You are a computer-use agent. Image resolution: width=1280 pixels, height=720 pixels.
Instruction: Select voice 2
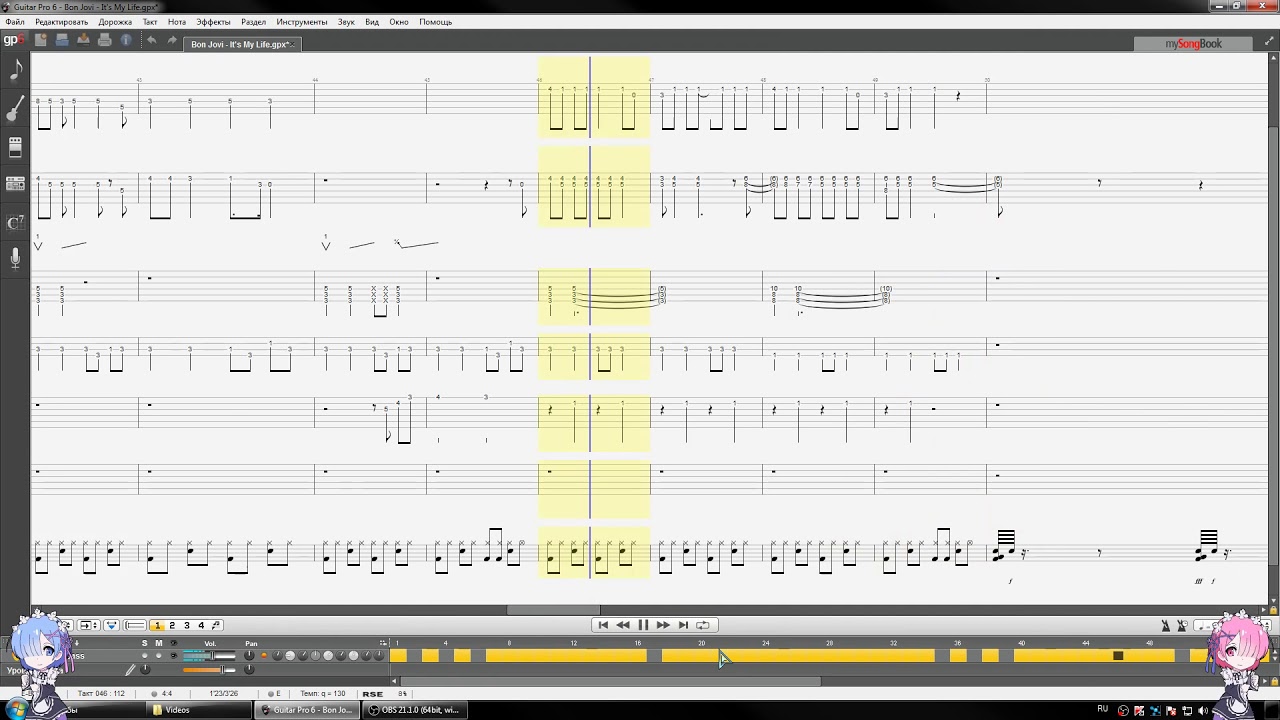coord(172,625)
